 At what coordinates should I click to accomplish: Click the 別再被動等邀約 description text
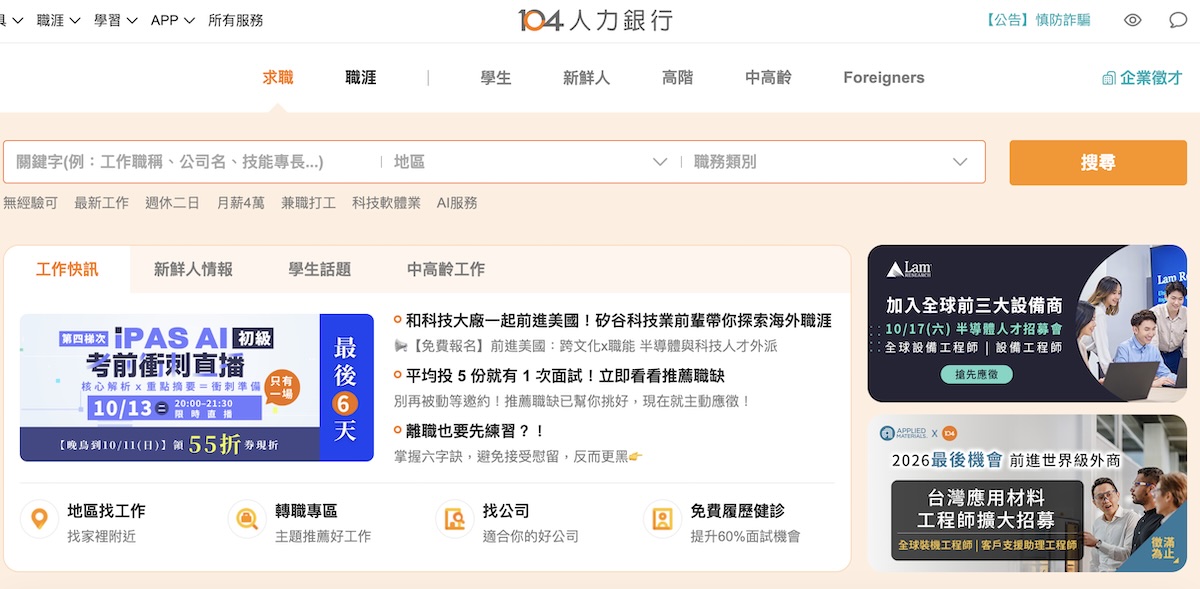click(x=572, y=401)
